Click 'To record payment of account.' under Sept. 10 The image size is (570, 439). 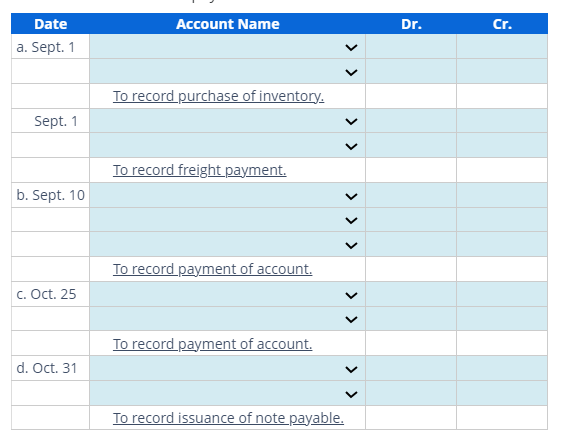point(213,269)
